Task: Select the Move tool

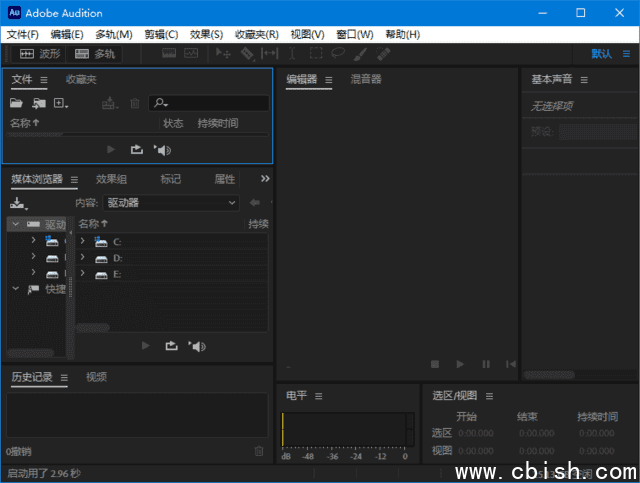Action: pyautogui.click(x=223, y=53)
